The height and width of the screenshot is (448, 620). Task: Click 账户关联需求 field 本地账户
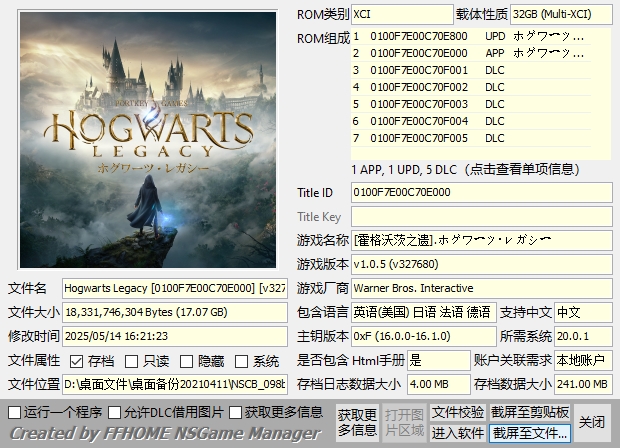point(584,360)
